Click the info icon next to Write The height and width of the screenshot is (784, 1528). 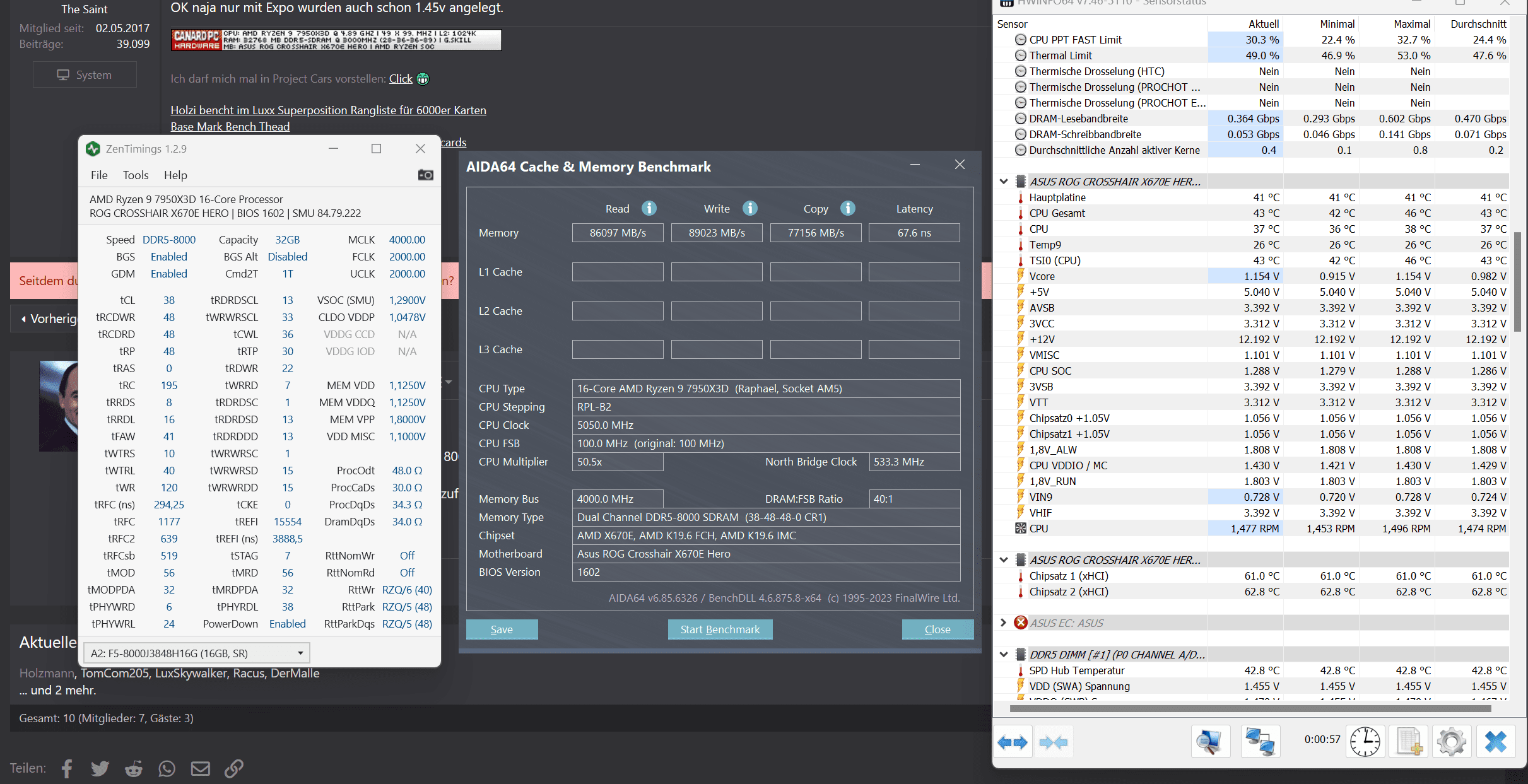749,208
